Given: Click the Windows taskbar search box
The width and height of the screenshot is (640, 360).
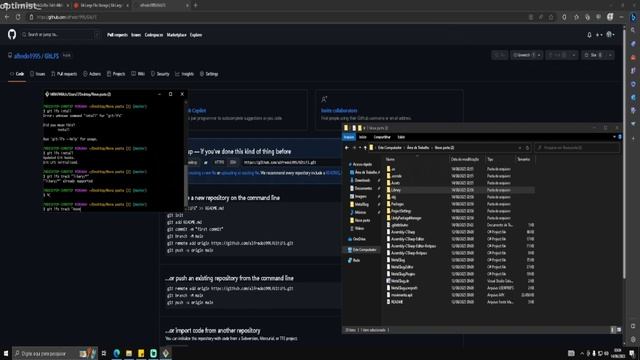Looking at the screenshot, I should [x=55, y=353].
